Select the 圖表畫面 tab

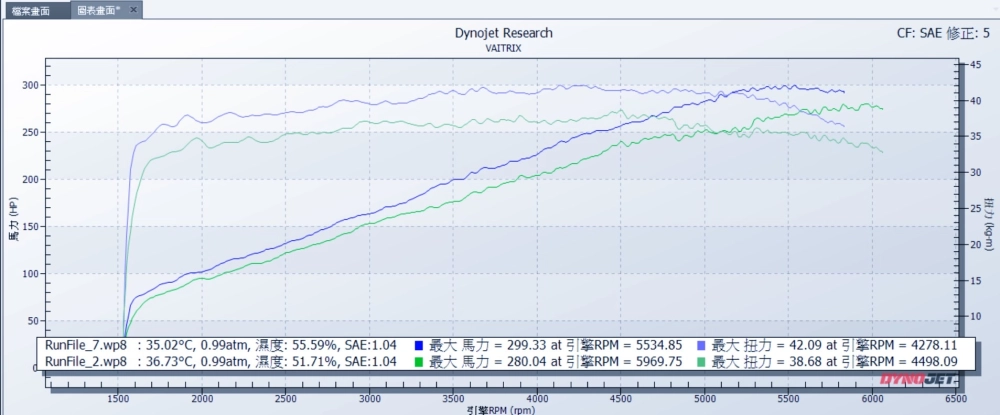100,10
